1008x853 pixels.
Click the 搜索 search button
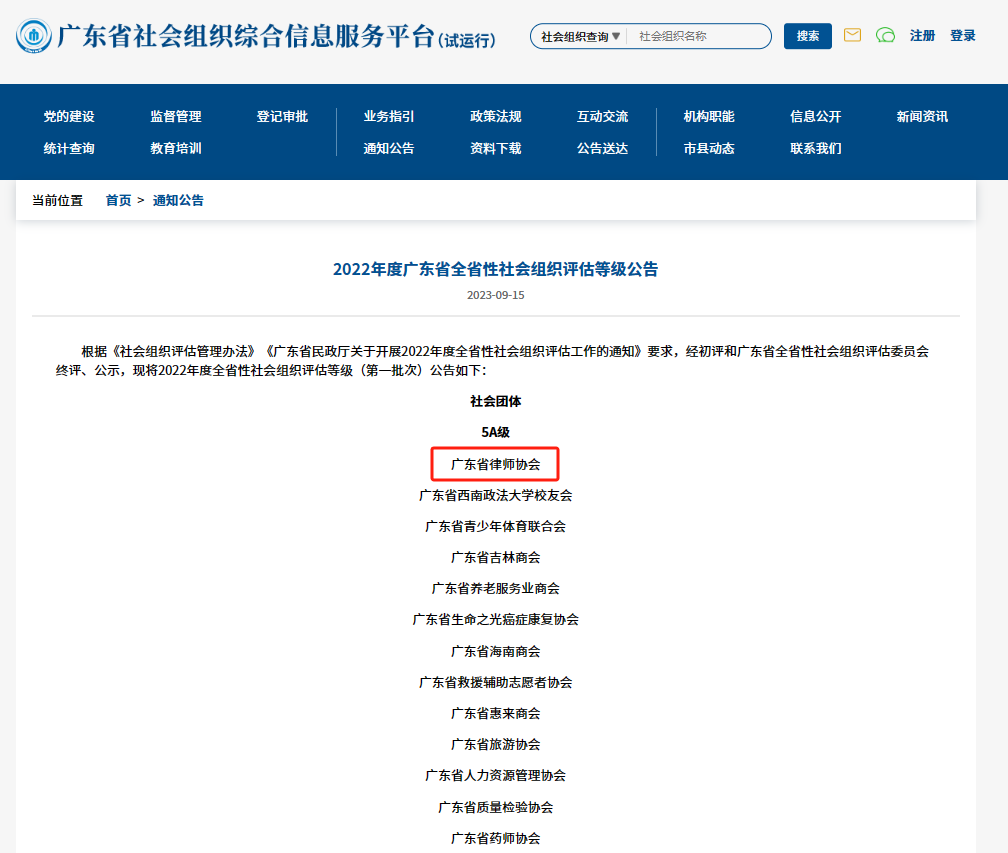pos(807,36)
